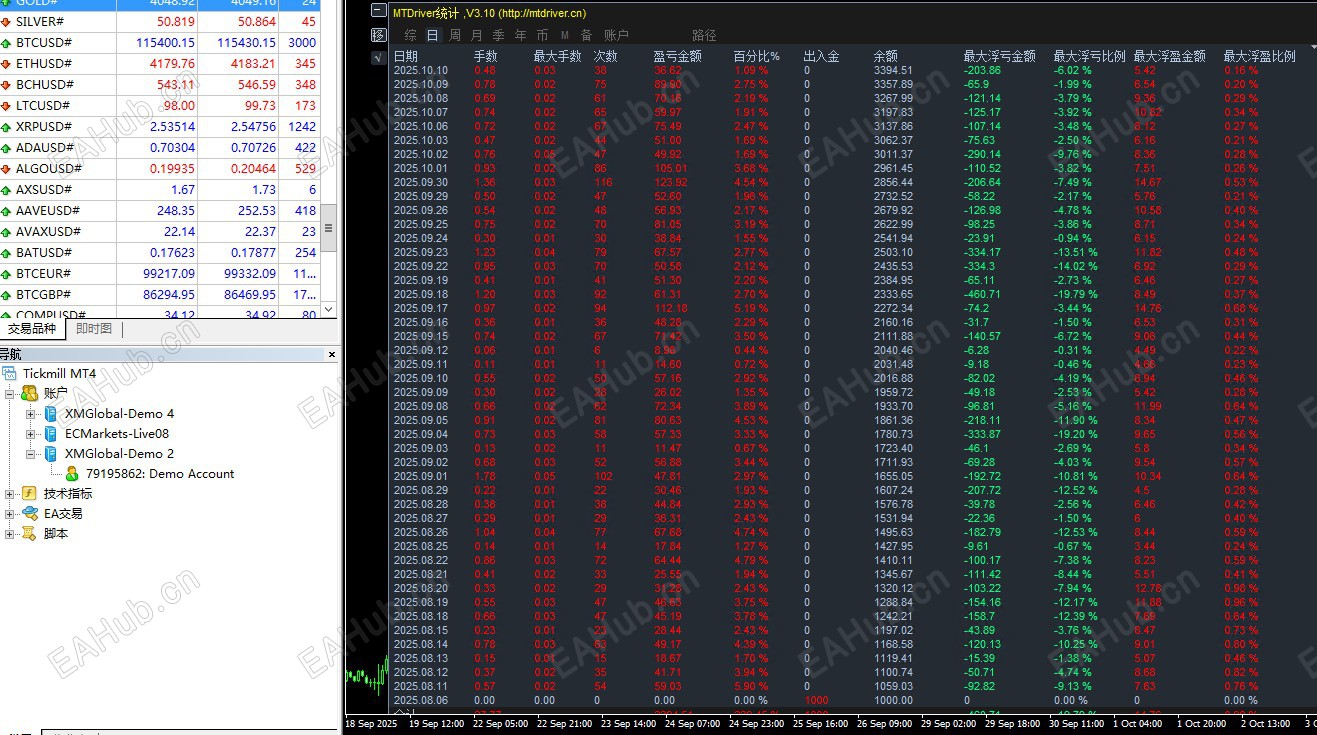Click the XMGlobal-Demo 4 server icon

[x=50, y=414]
